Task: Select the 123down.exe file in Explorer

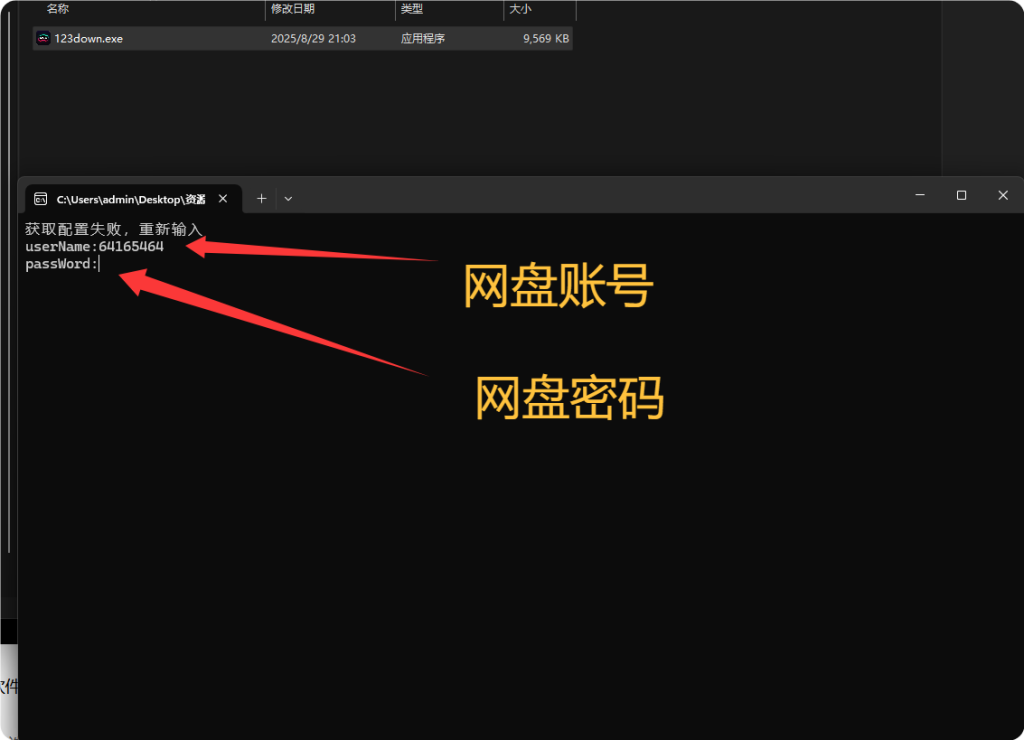Action: pyautogui.click(x=302, y=39)
